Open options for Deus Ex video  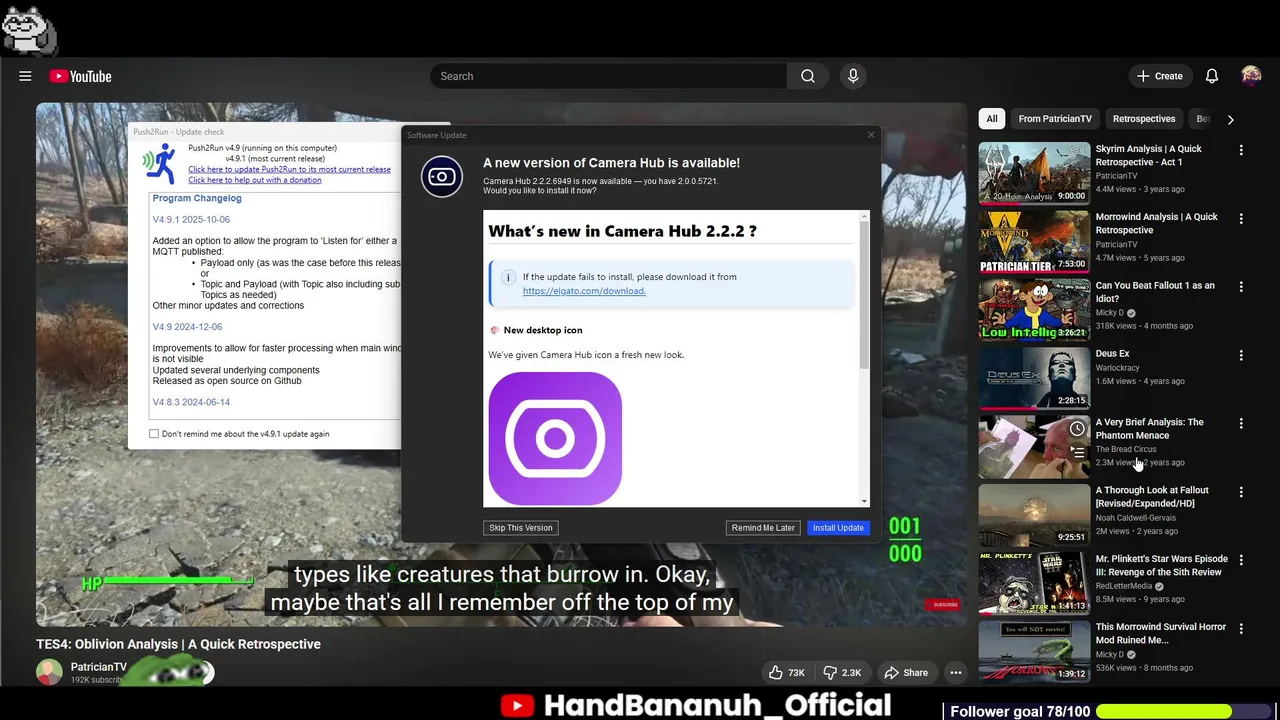[x=1241, y=355]
